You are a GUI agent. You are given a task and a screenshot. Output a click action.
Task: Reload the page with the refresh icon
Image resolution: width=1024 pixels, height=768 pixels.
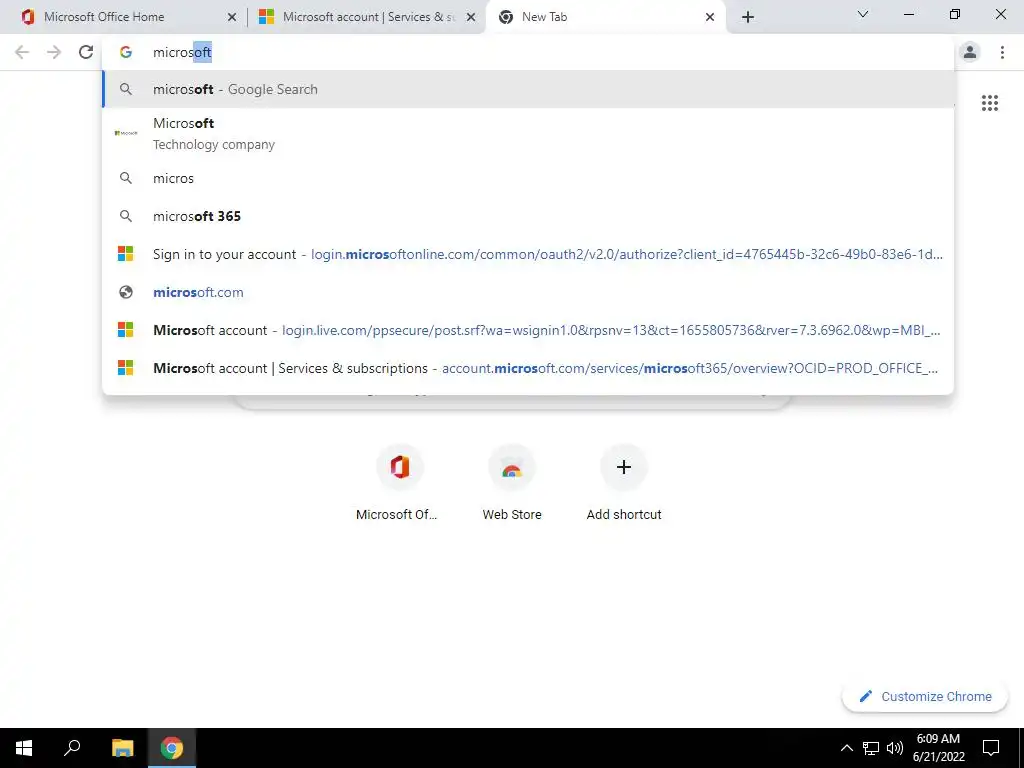point(86,52)
